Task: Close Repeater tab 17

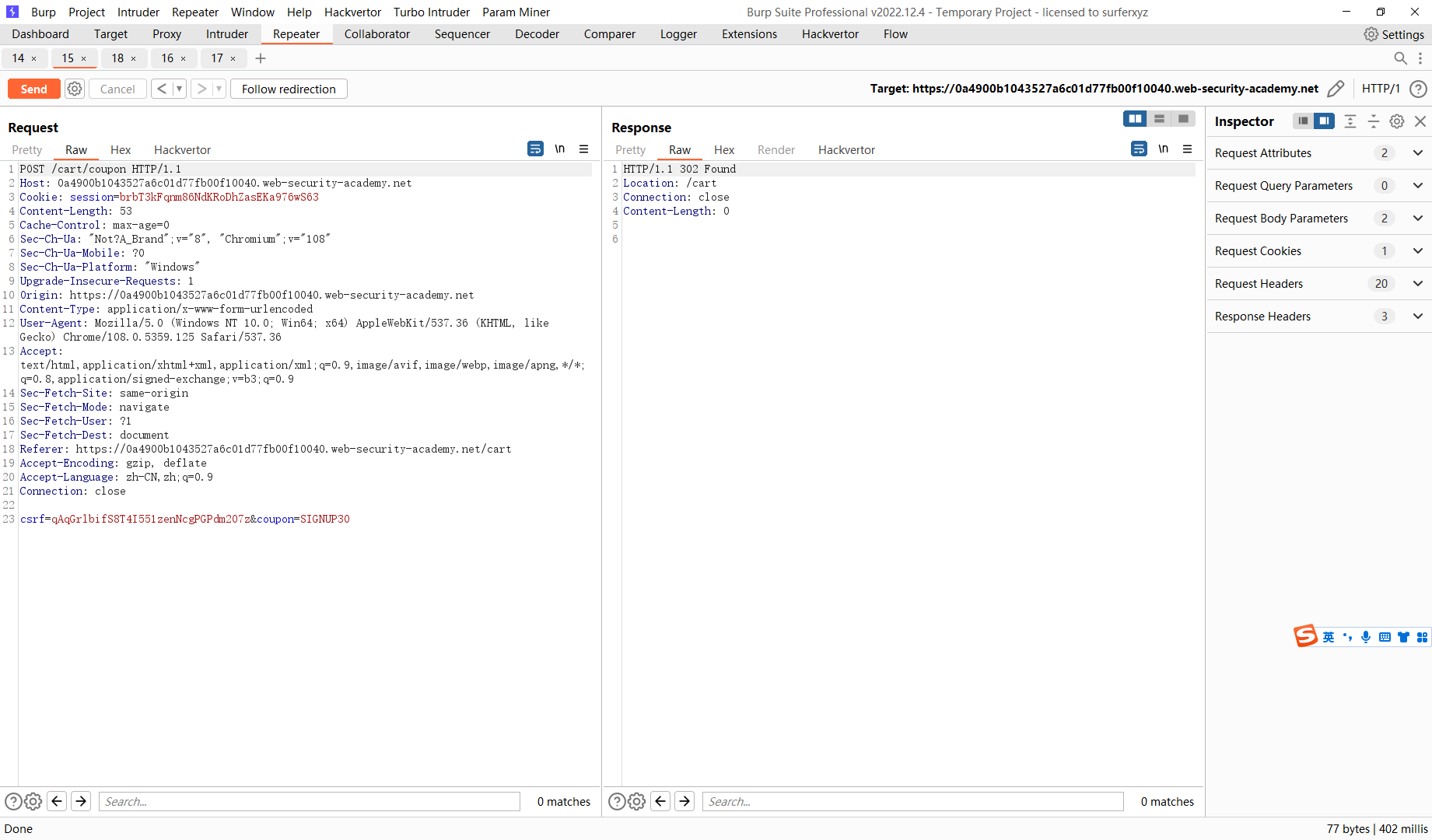Action: [x=233, y=59]
